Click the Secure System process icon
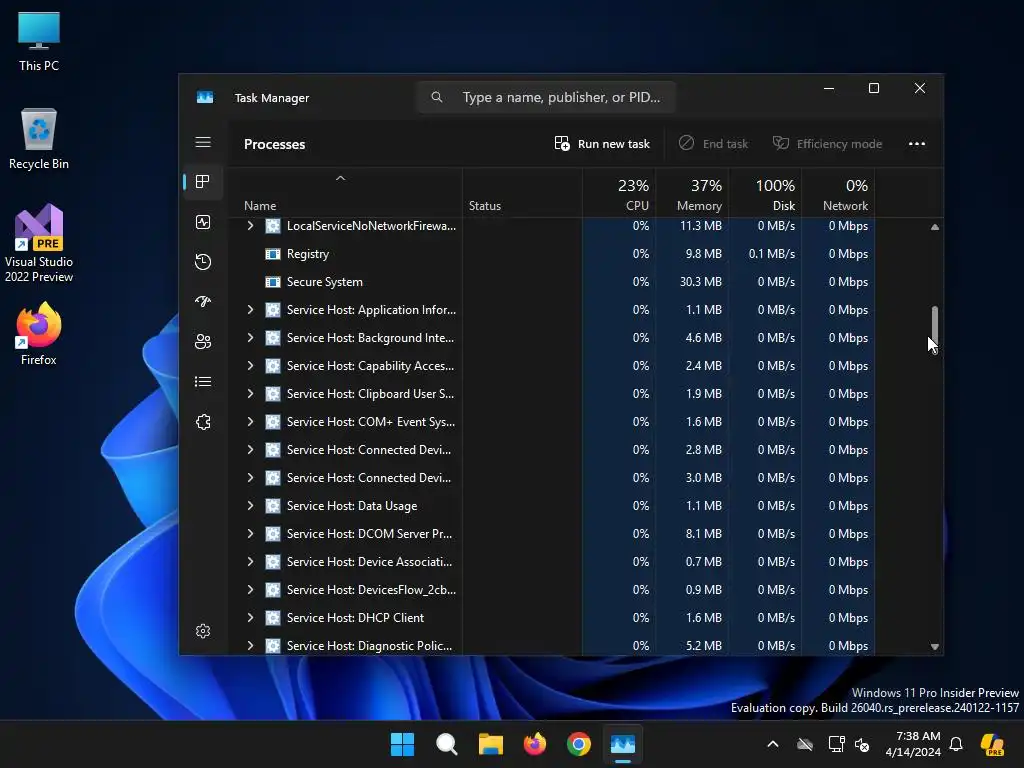1024x768 pixels. [273, 282]
